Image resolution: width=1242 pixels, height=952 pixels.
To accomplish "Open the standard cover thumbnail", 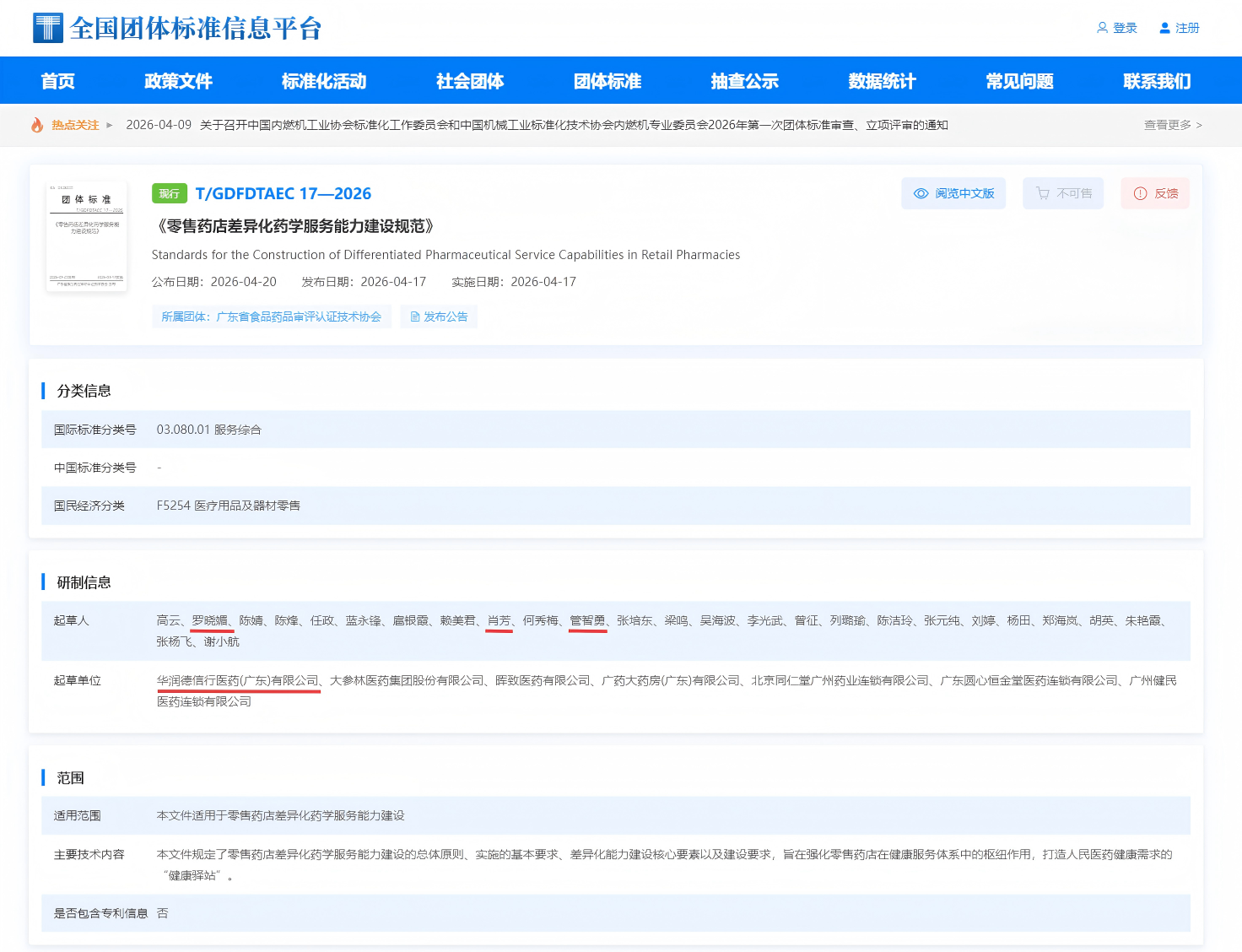I will tap(87, 237).
